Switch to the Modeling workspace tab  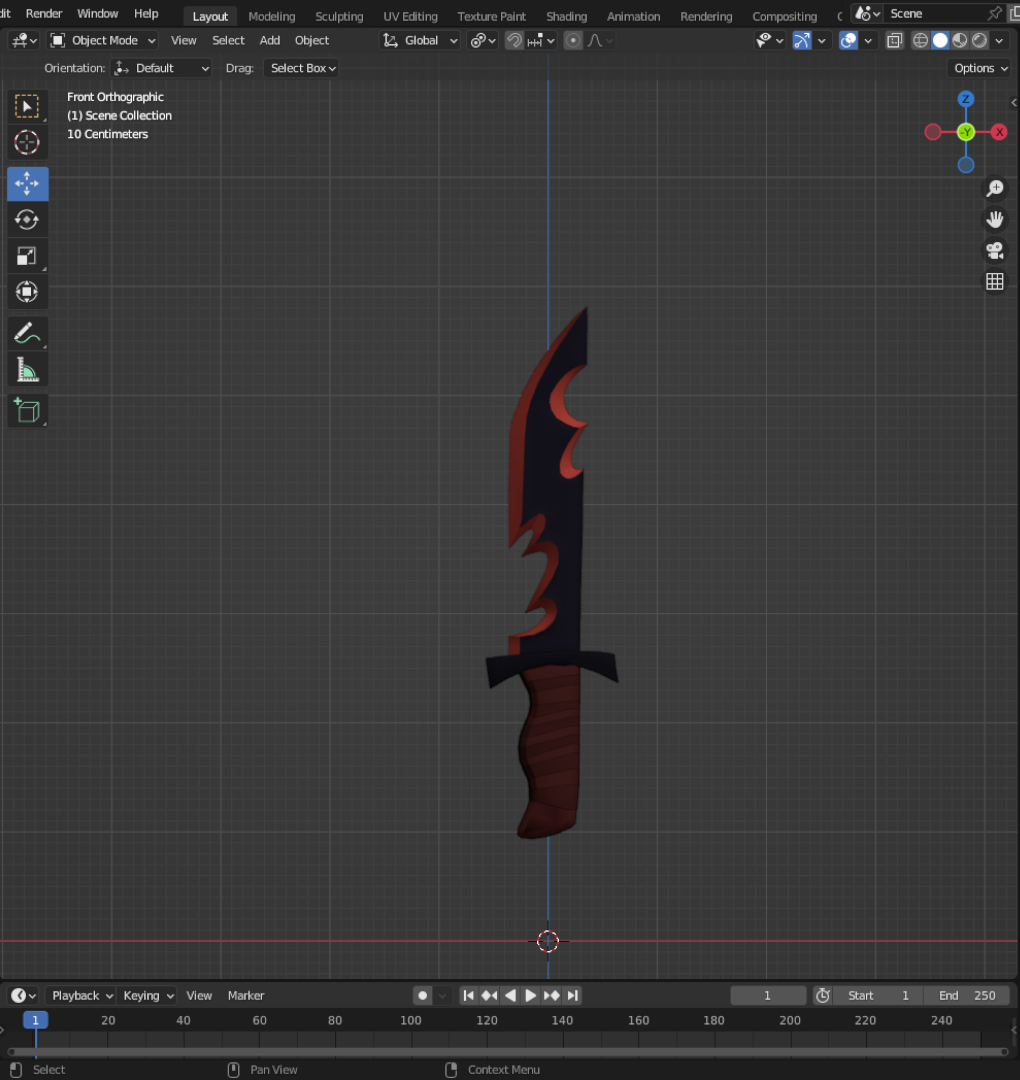click(271, 17)
